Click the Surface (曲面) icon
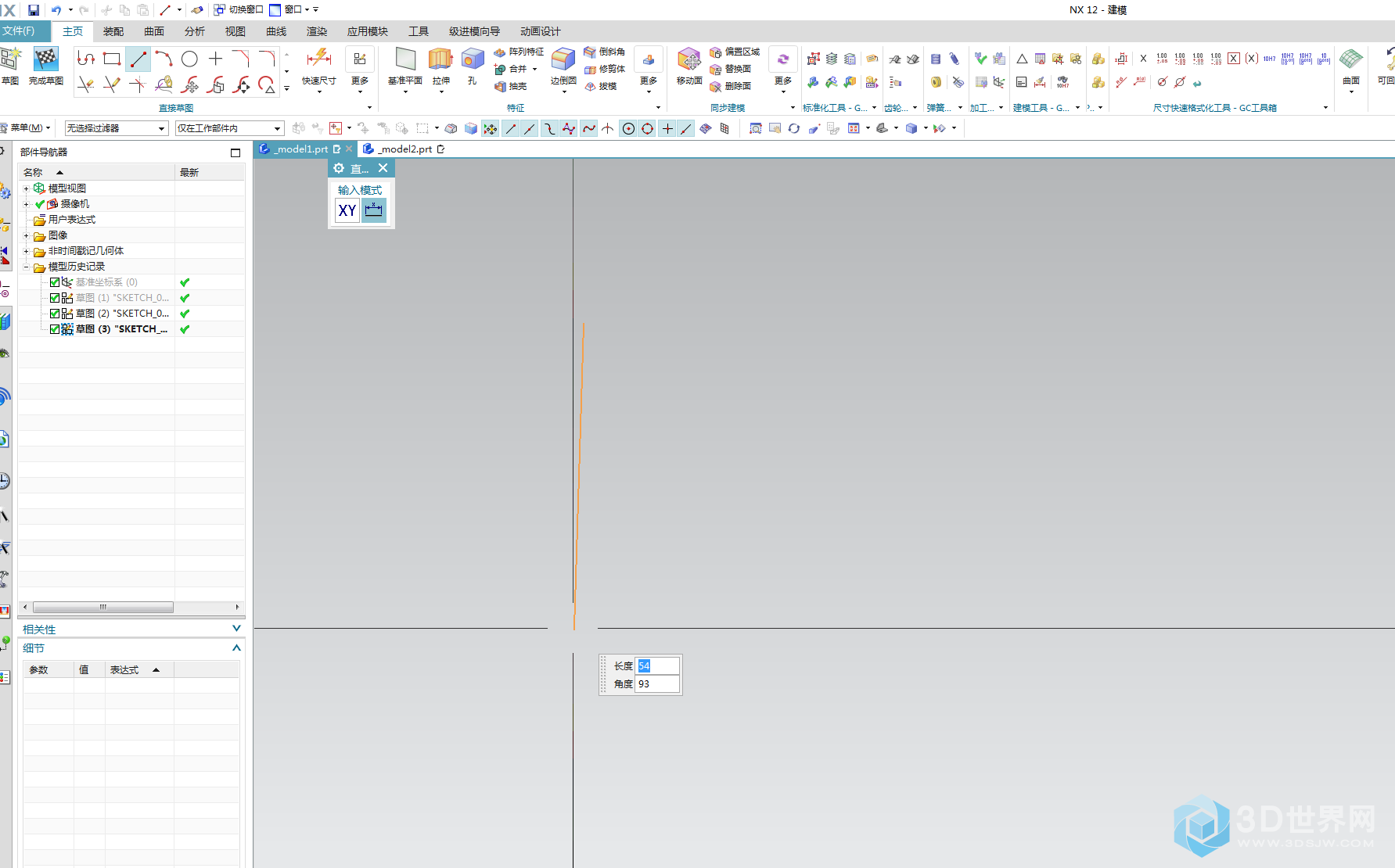This screenshot has width=1395, height=868. pyautogui.click(x=1351, y=59)
